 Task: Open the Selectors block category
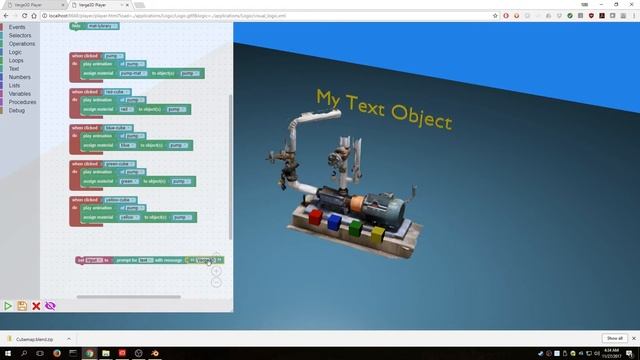point(20,36)
